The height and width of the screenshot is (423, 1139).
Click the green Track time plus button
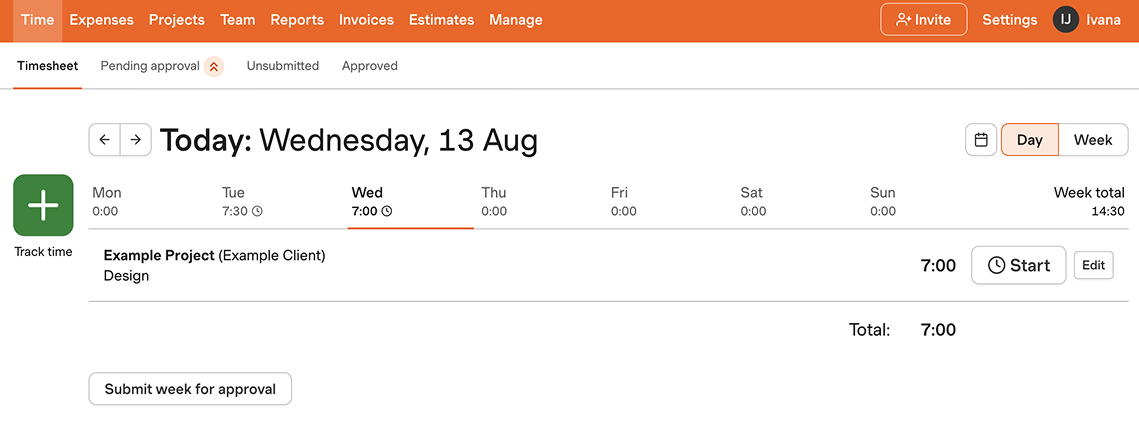pos(43,205)
